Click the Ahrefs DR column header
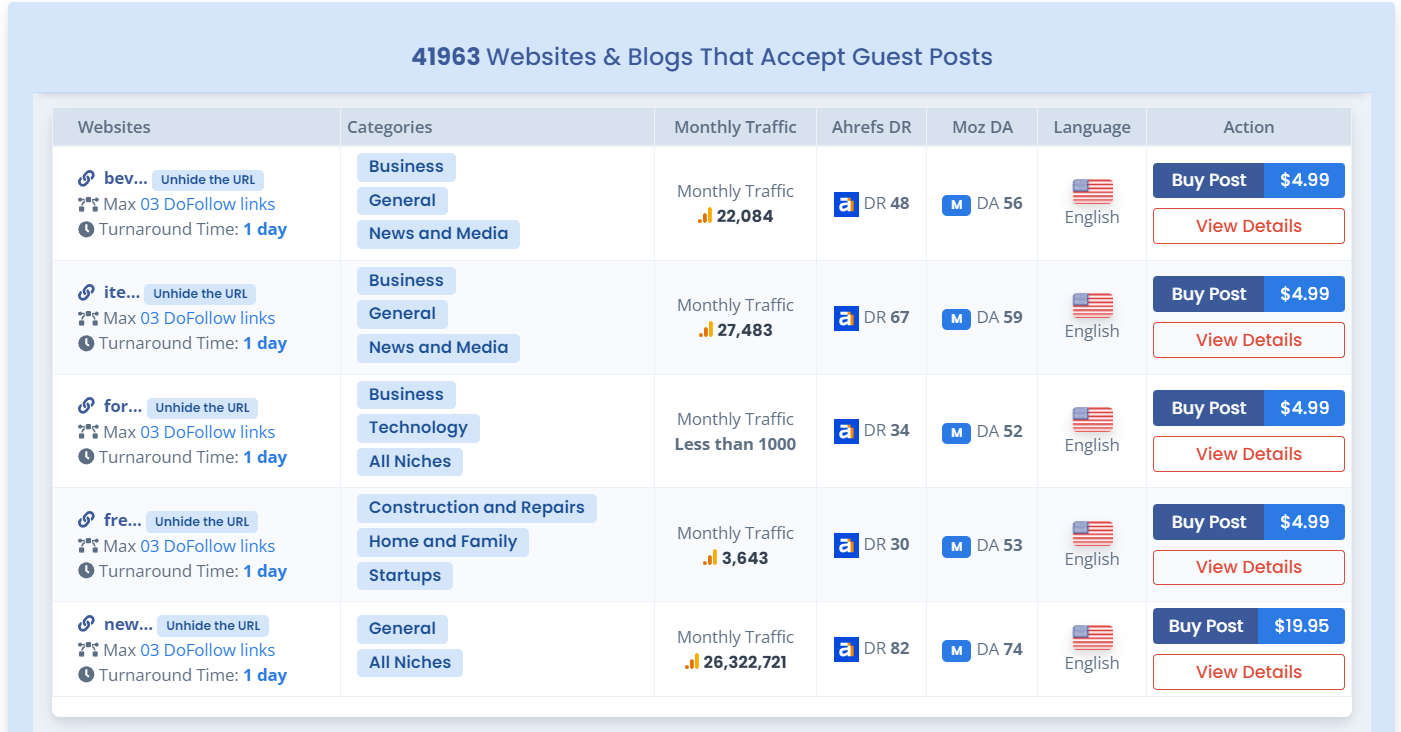 point(872,127)
